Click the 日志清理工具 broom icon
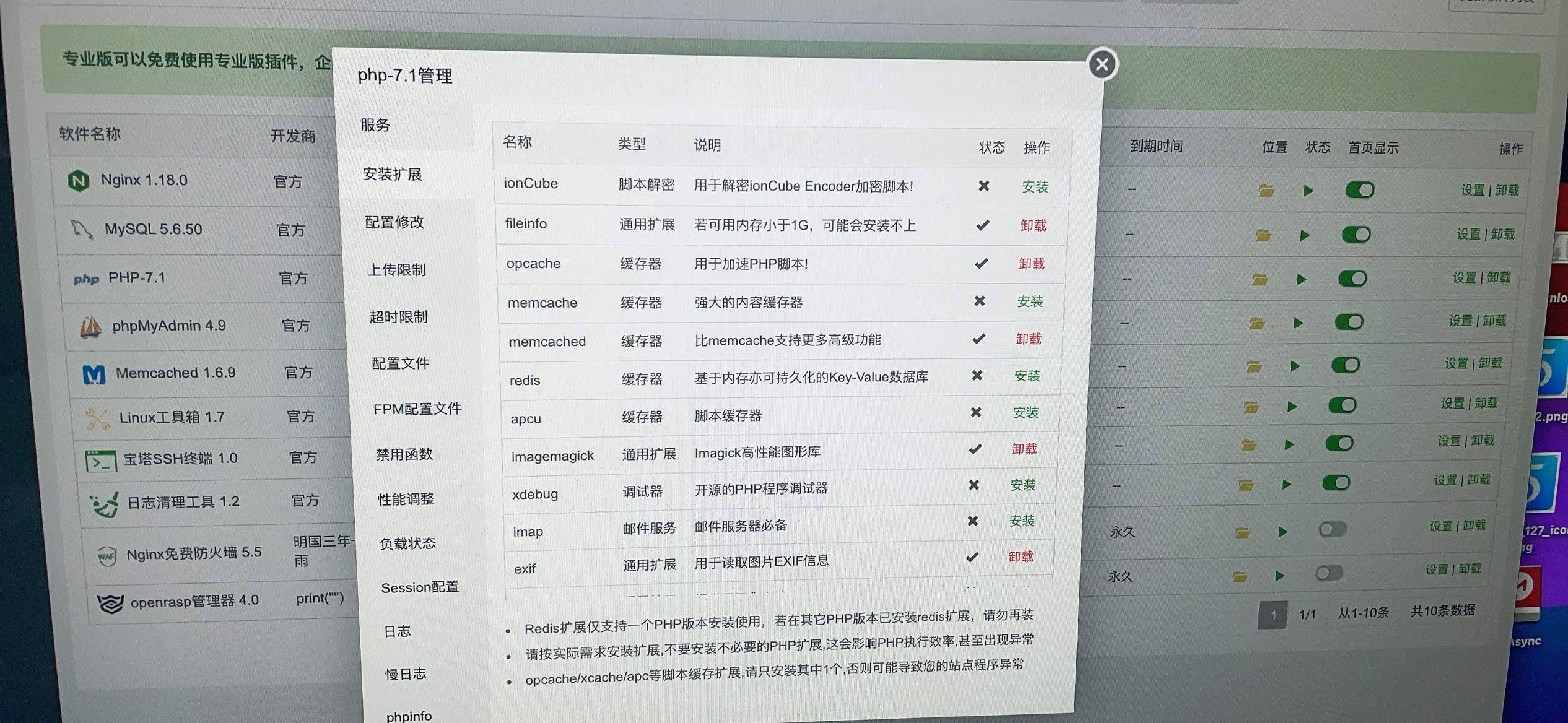Viewport: 1568px width, 723px height. coord(104,504)
